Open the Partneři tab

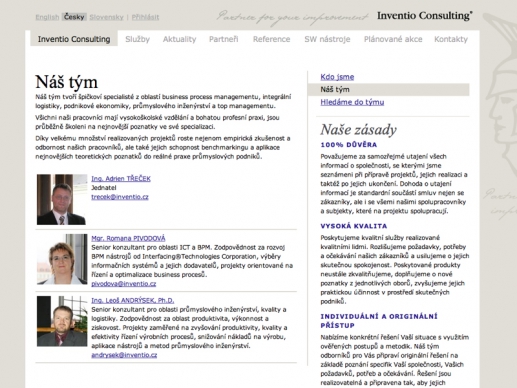point(223,39)
